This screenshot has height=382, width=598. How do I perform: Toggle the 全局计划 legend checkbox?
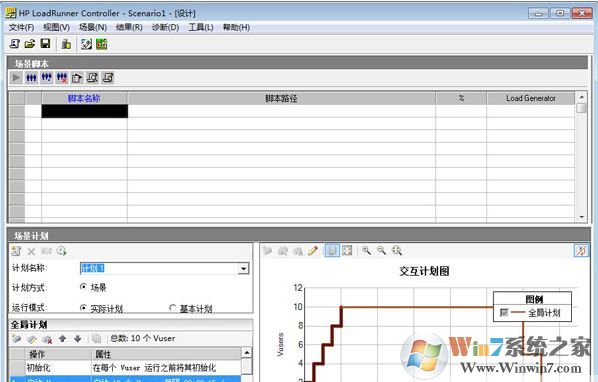coord(504,313)
